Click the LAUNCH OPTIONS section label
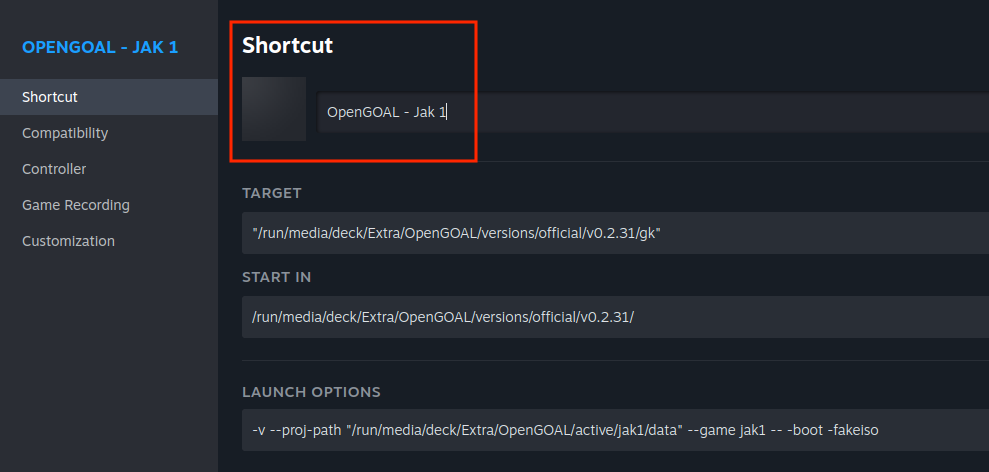This screenshot has width=989, height=472. click(x=311, y=392)
